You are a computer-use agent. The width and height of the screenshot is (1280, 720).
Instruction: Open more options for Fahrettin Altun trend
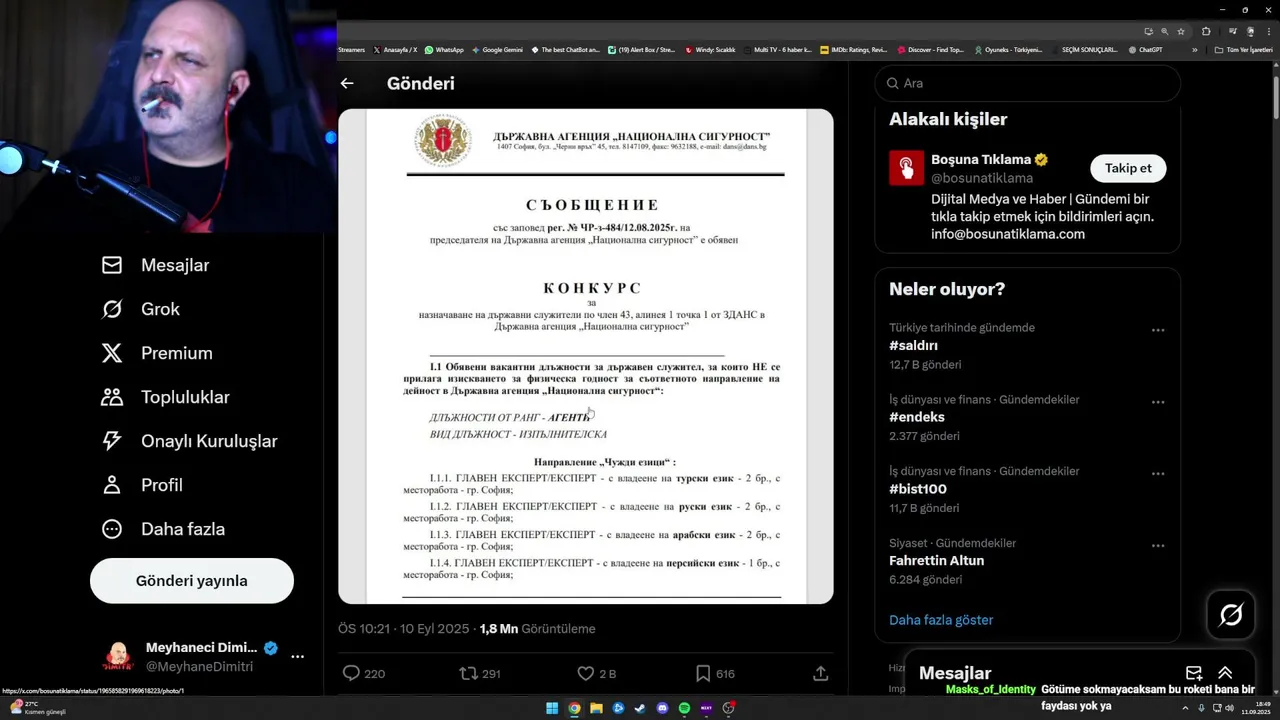click(1157, 546)
